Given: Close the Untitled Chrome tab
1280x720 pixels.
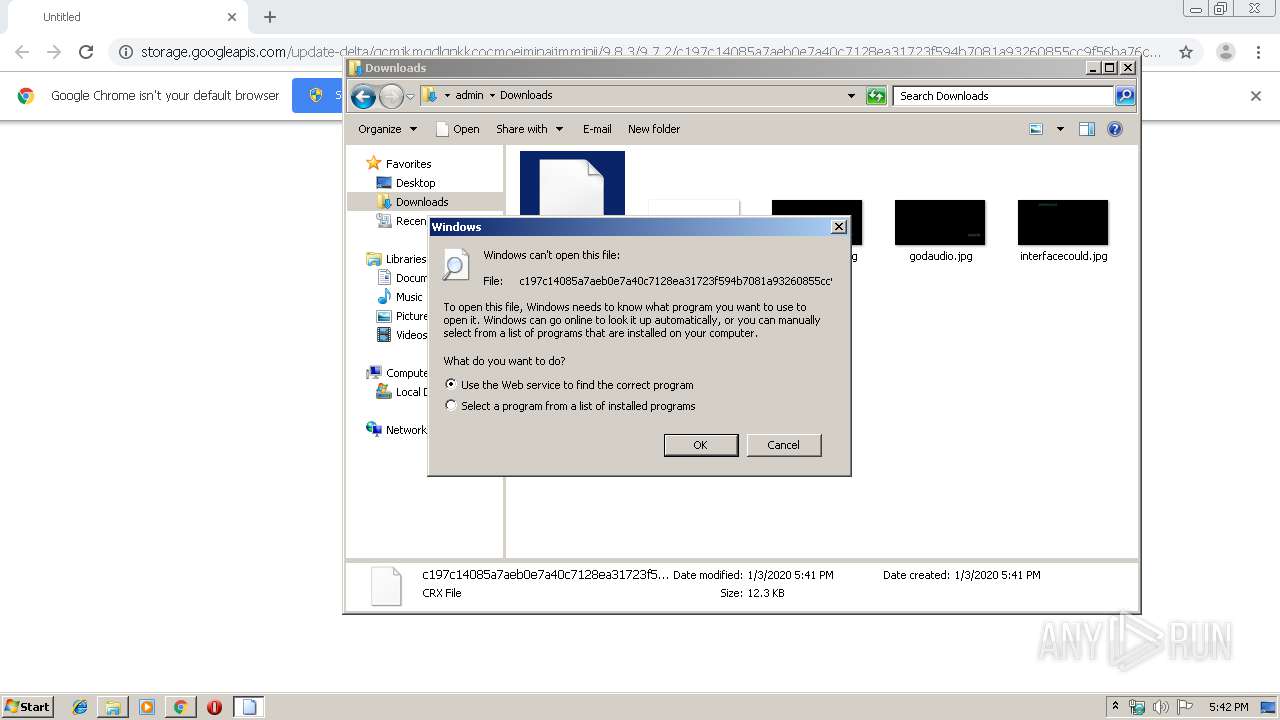Looking at the screenshot, I should click(232, 17).
